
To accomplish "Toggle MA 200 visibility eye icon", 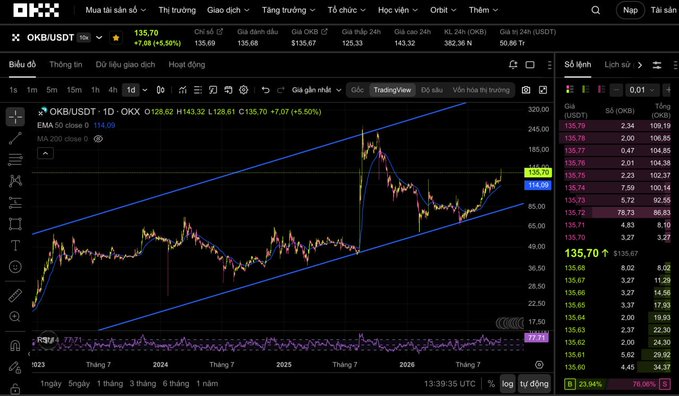I will point(98,139).
